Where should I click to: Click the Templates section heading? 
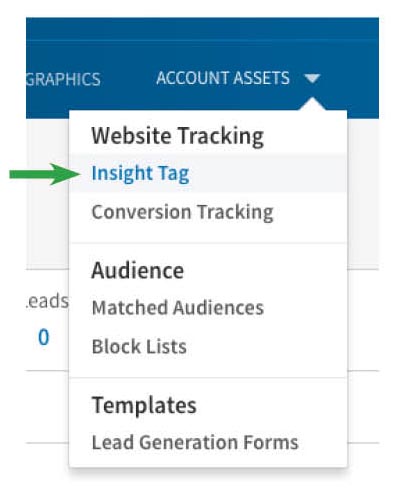click(144, 405)
